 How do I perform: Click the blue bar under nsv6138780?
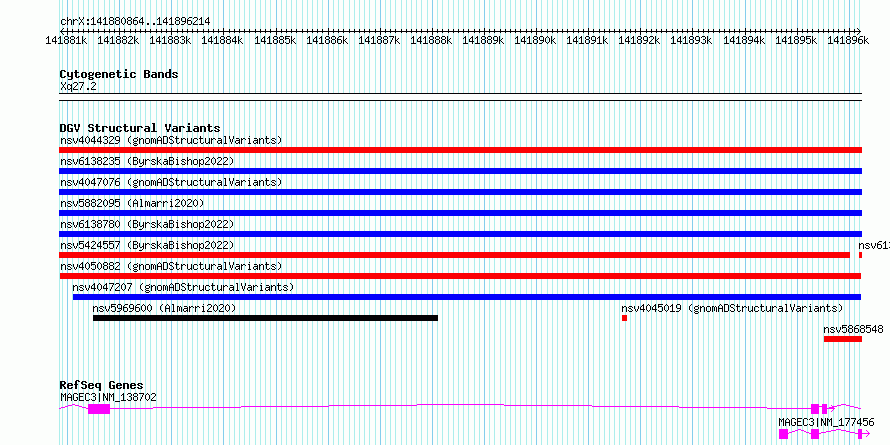point(460,234)
